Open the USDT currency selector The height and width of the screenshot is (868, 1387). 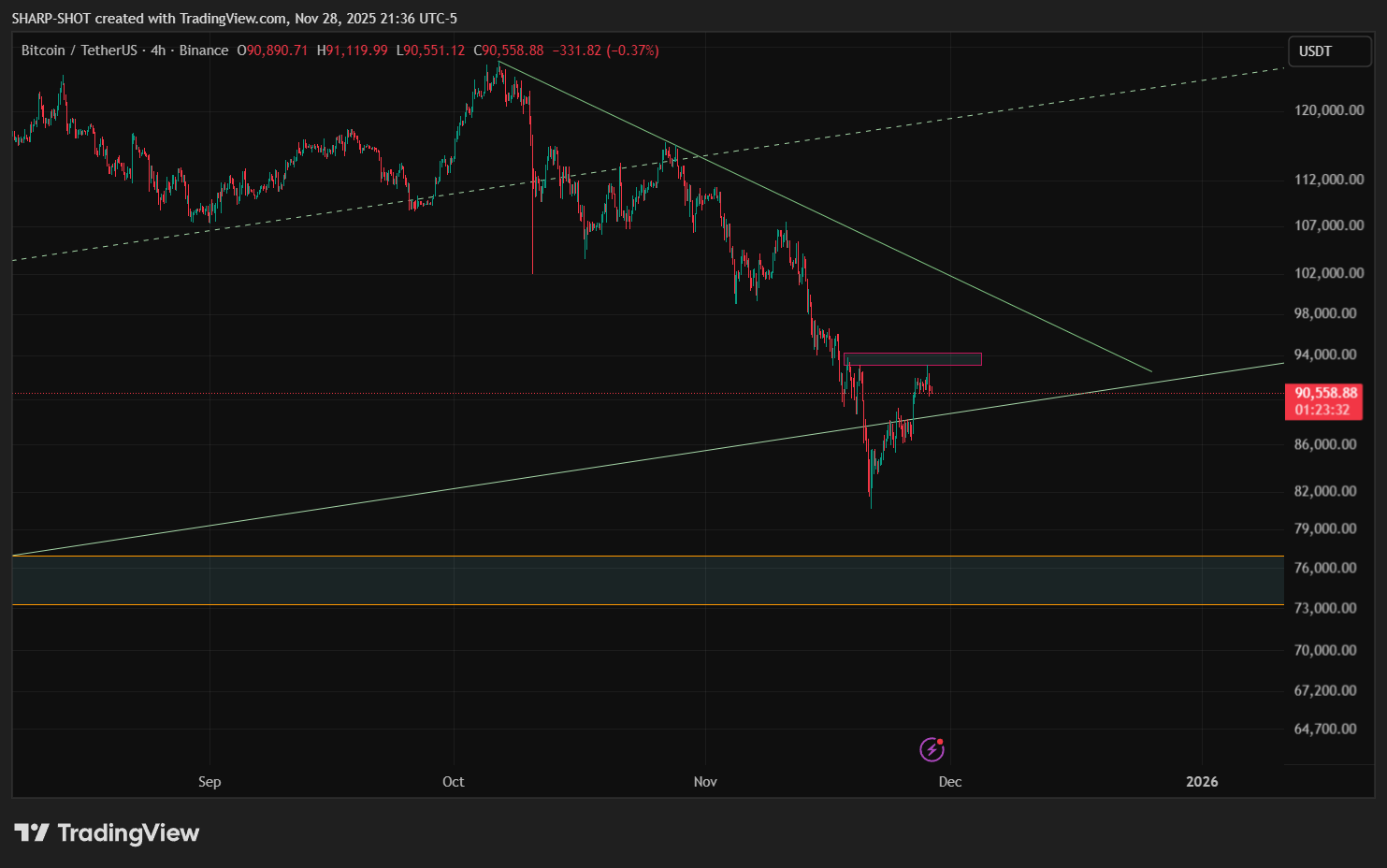pos(1329,51)
